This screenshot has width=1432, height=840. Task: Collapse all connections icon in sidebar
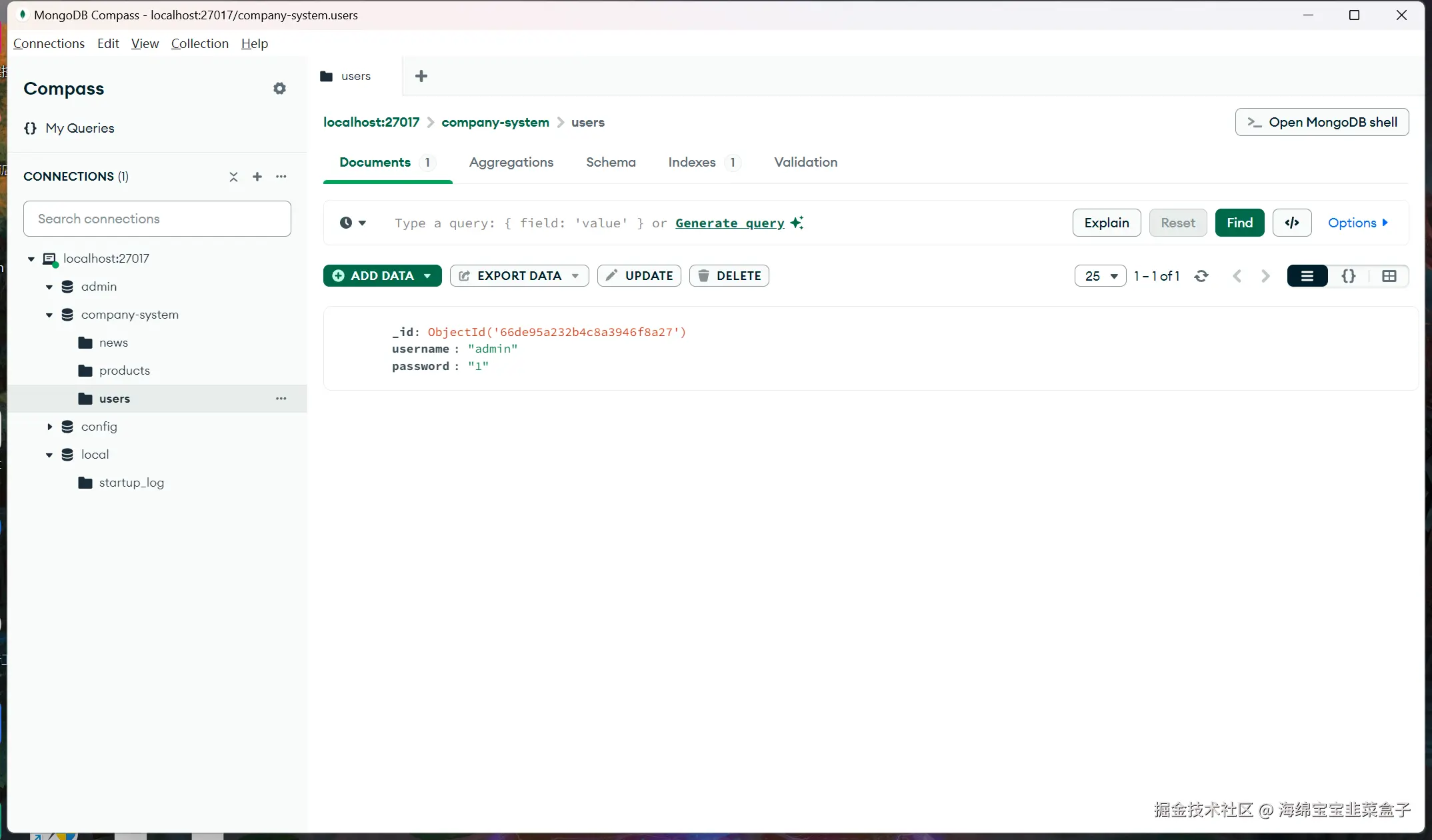(233, 177)
